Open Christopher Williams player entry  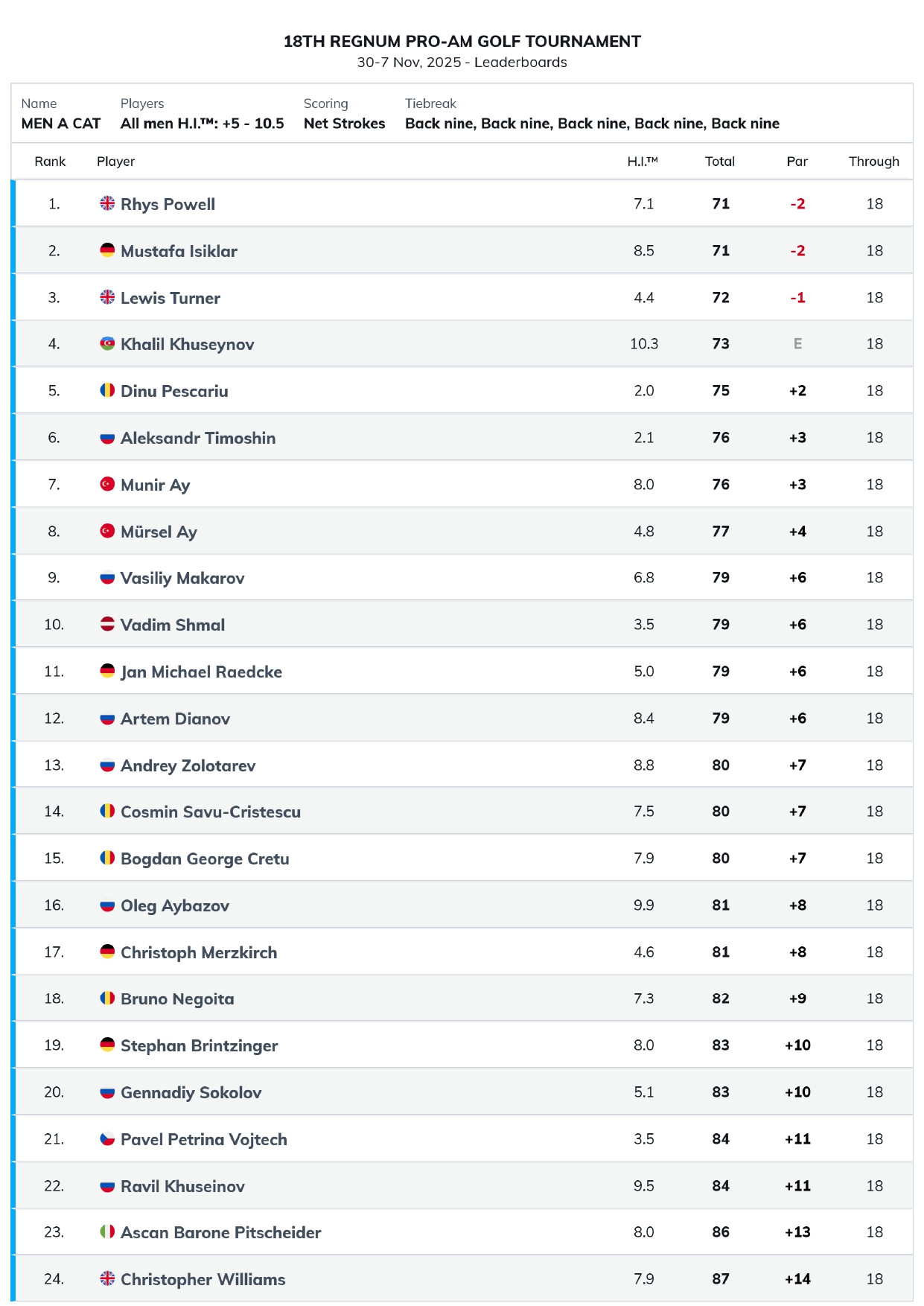tap(203, 1279)
